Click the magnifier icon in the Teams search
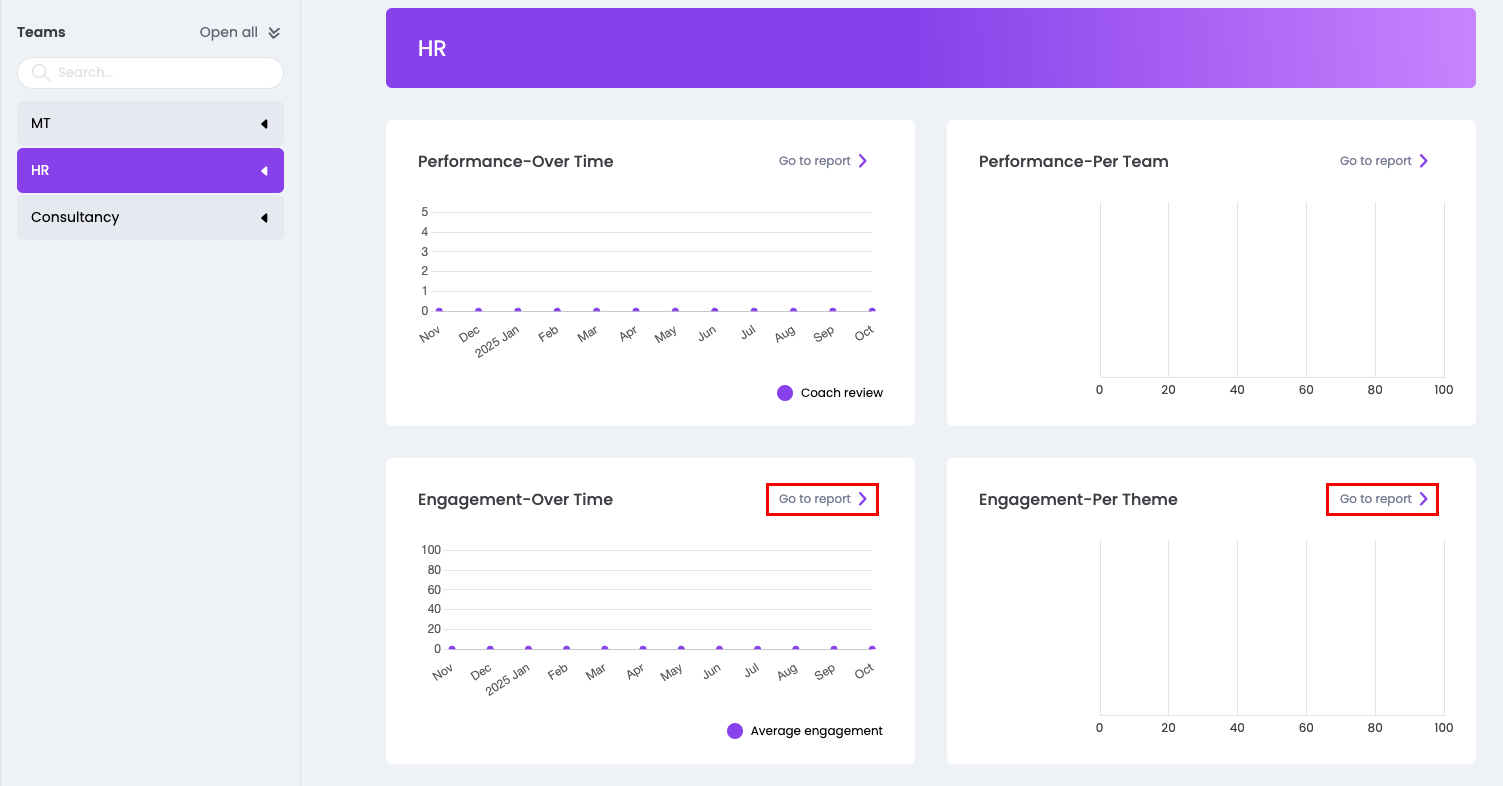 pyautogui.click(x=40, y=73)
